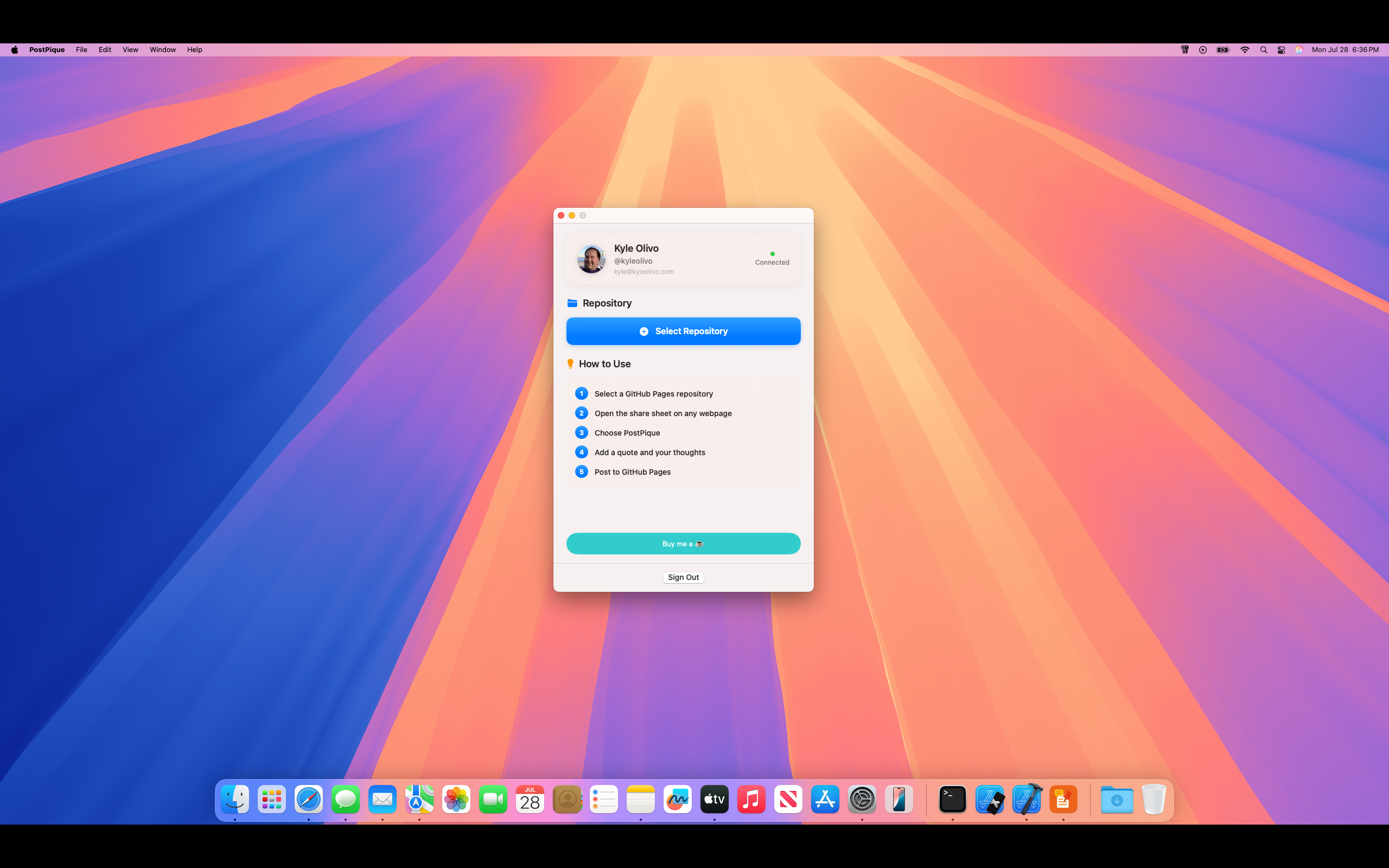The image size is (1389, 868).
Task: Open App Store from the Dock
Action: pyautogui.click(x=825, y=799)
